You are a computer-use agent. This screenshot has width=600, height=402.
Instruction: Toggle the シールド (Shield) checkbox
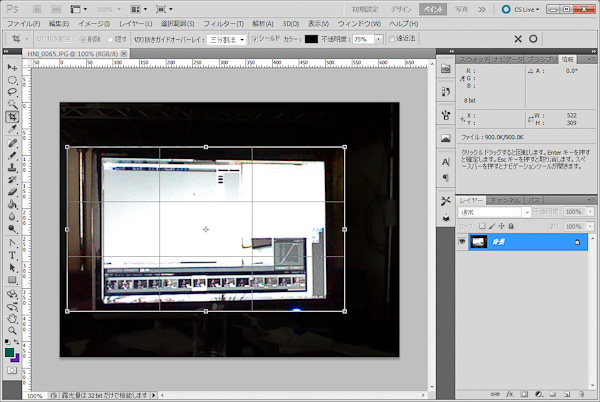[x=255, y=39]
